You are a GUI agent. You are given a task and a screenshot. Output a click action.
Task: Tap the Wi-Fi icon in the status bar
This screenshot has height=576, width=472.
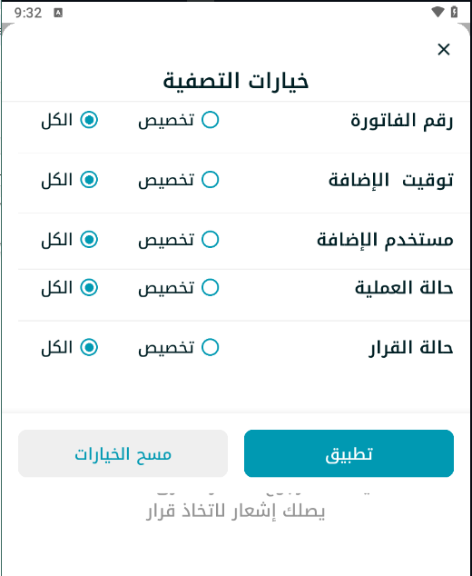click(x=437, y=12)
